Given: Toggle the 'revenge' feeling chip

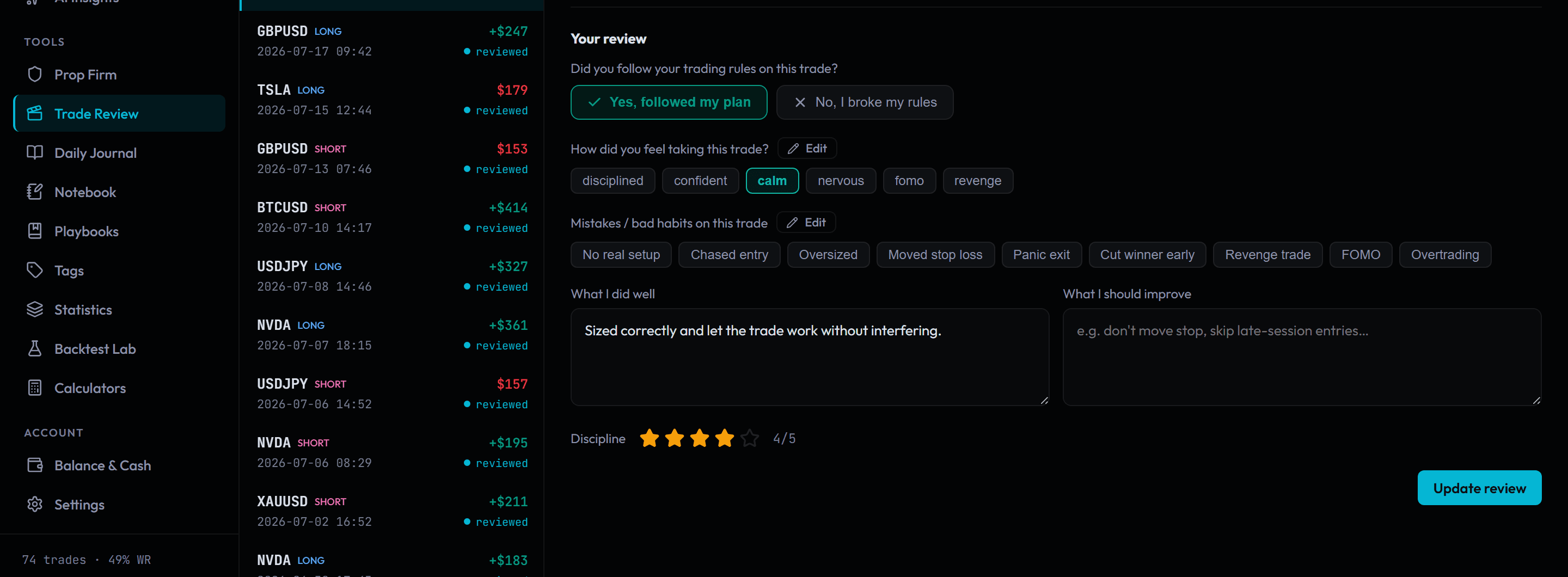Looking at the screenshot, I should pos(978,181).
